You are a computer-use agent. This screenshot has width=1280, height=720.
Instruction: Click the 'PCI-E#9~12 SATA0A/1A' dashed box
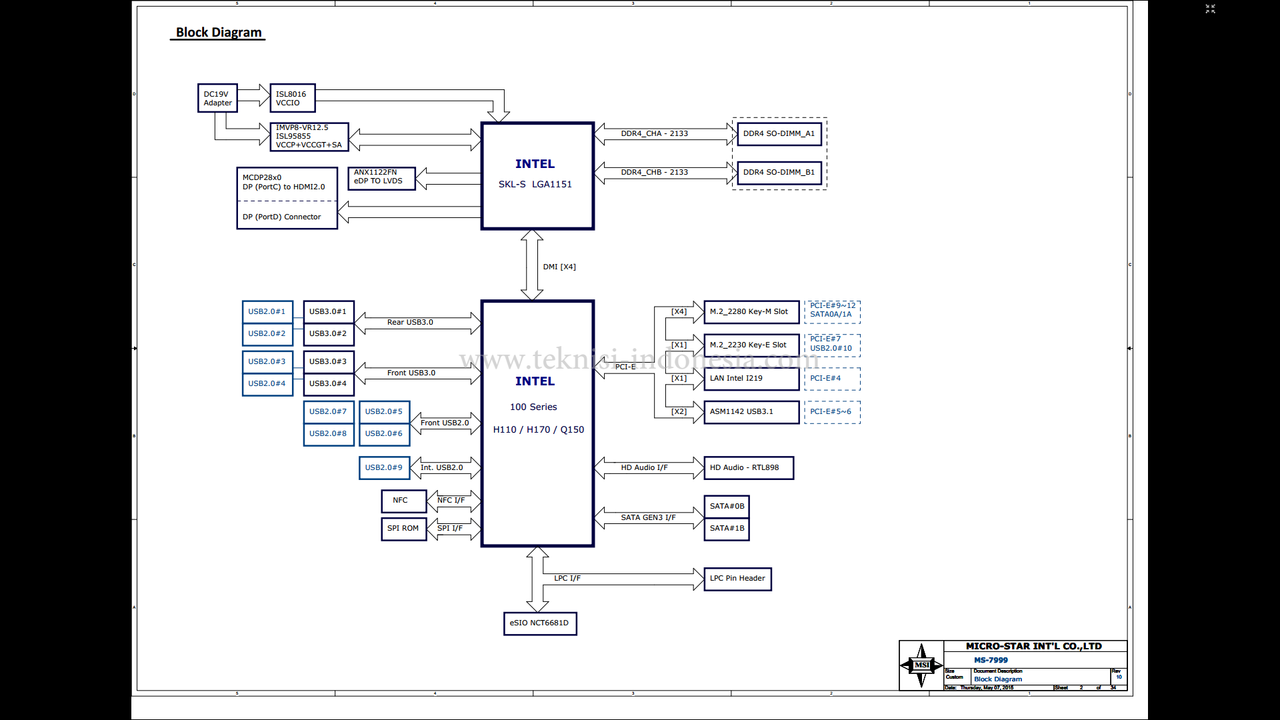point(833,310)
